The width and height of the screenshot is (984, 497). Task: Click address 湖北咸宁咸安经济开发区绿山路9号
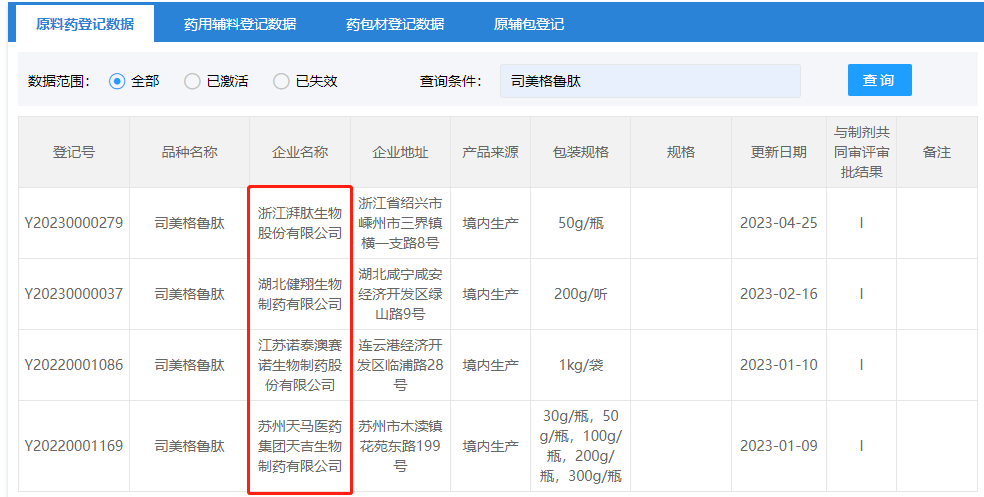click(400, 294)
